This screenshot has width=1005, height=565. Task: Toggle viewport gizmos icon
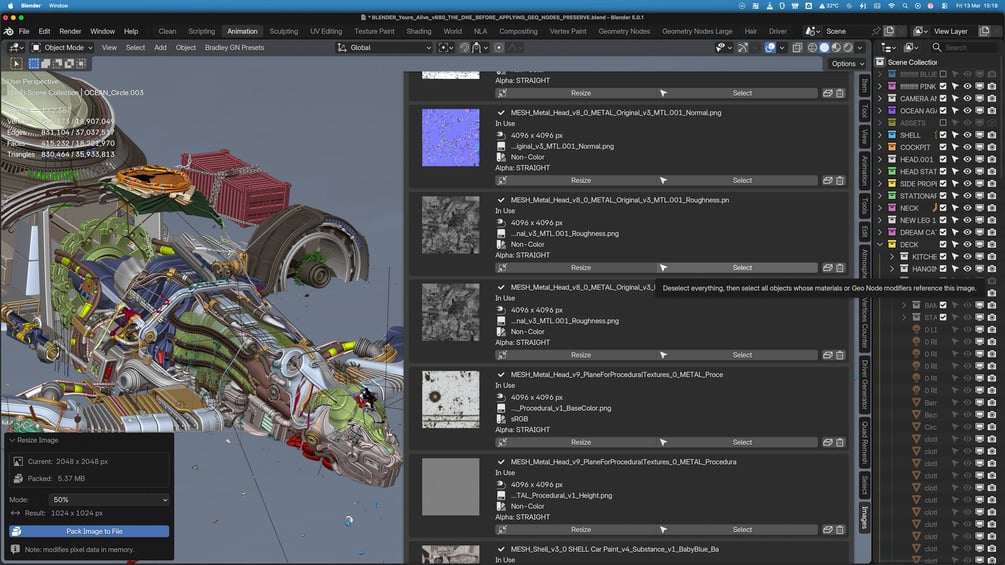[743, 47]
